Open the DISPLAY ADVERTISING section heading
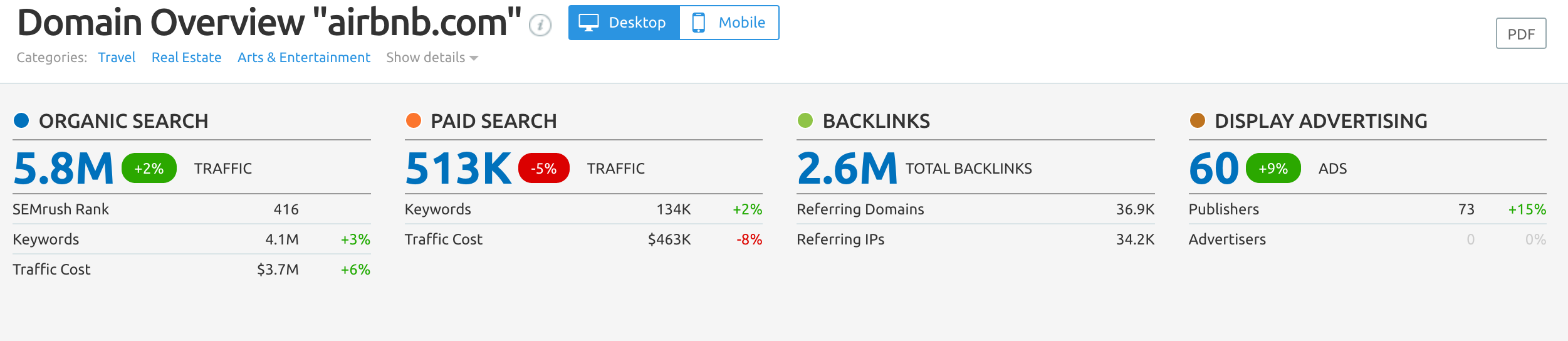The height and width of the screenshot is (341, 1568). point(1321,121)
